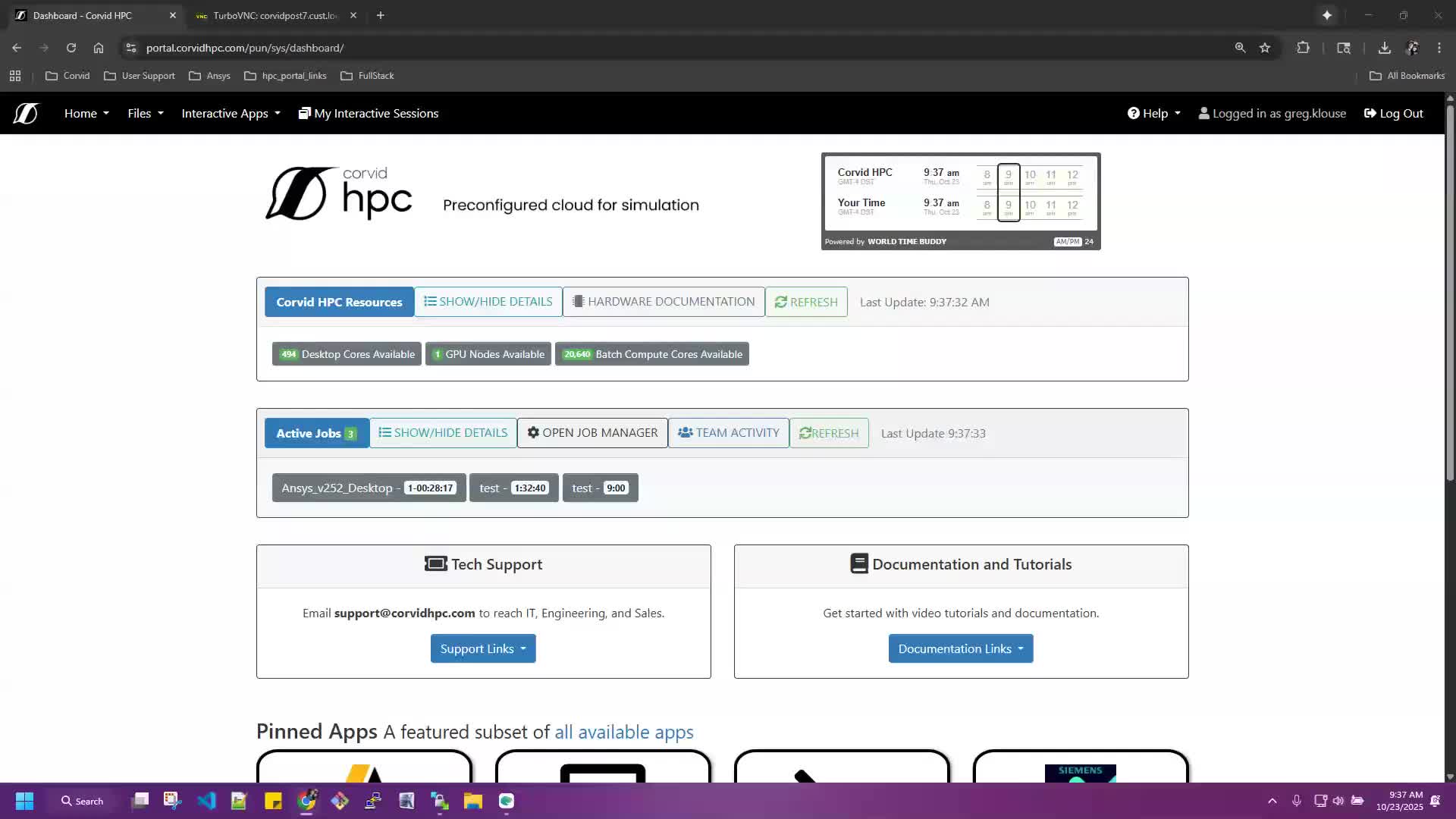Show hidden system tray icons
The width and height of the screenshot is (1456, 819).
pyautogui.click(x=1272, y=801)
